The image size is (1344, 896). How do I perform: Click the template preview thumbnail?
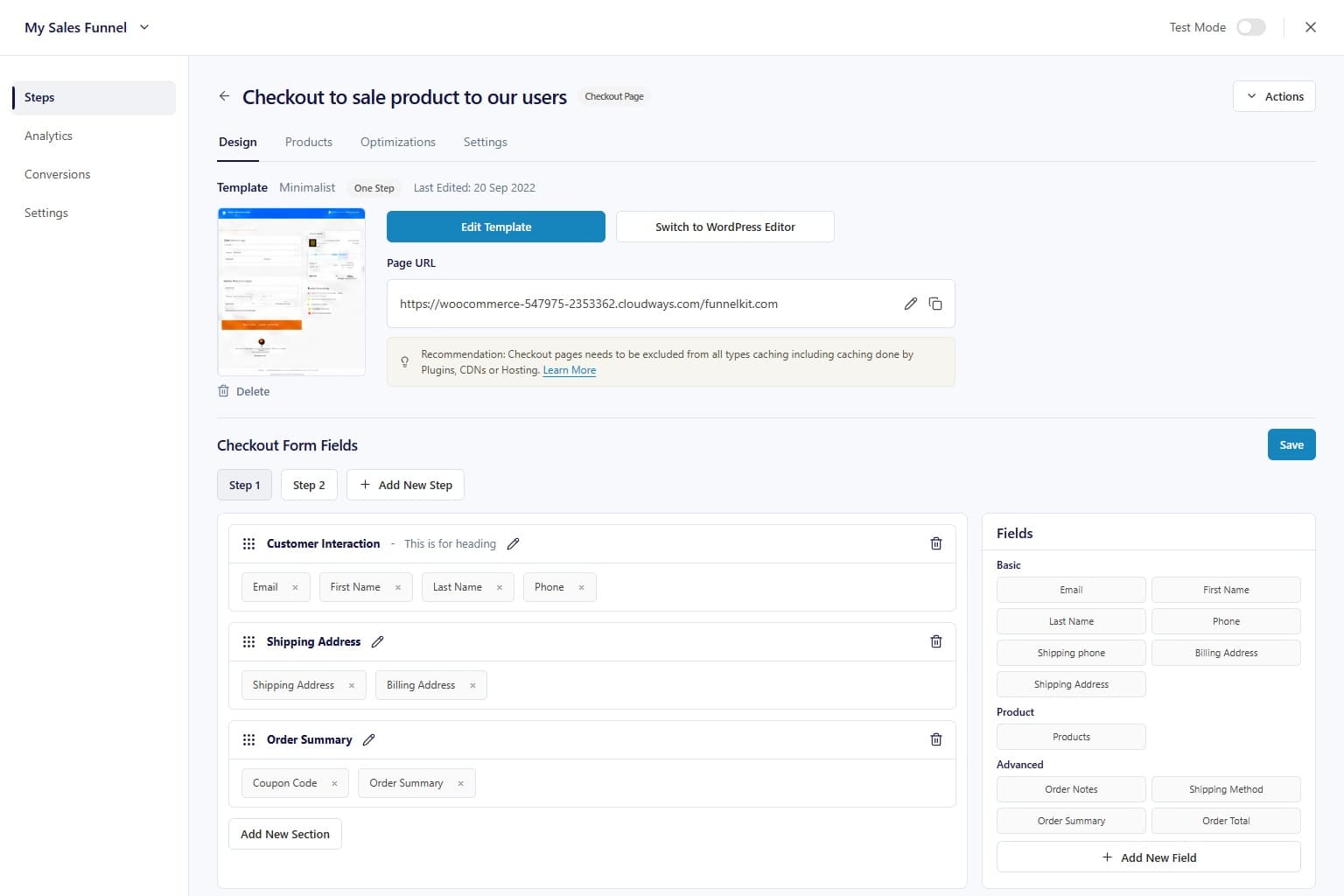(291, 291)
